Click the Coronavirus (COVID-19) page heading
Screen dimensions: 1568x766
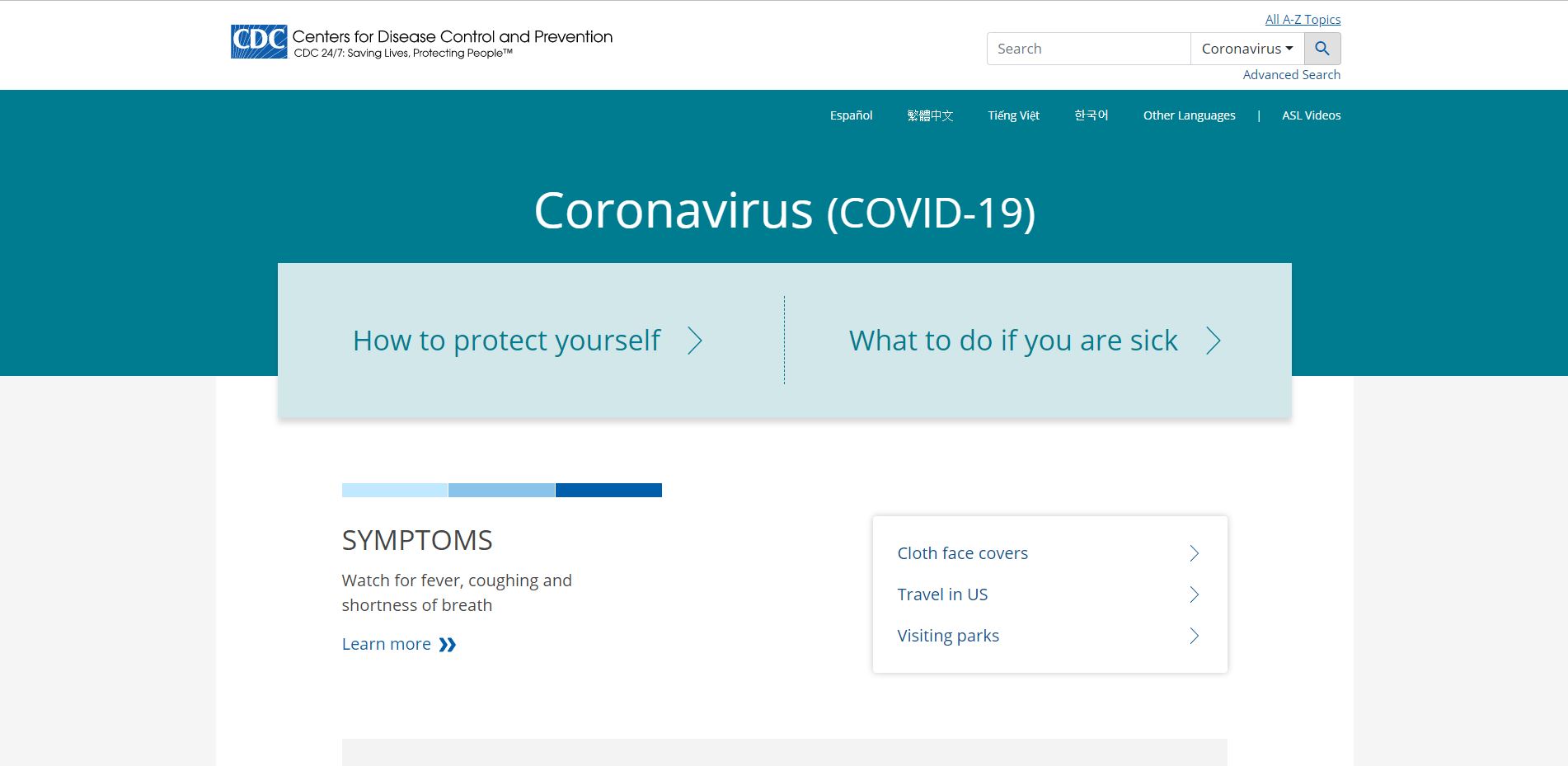(784, 211)
